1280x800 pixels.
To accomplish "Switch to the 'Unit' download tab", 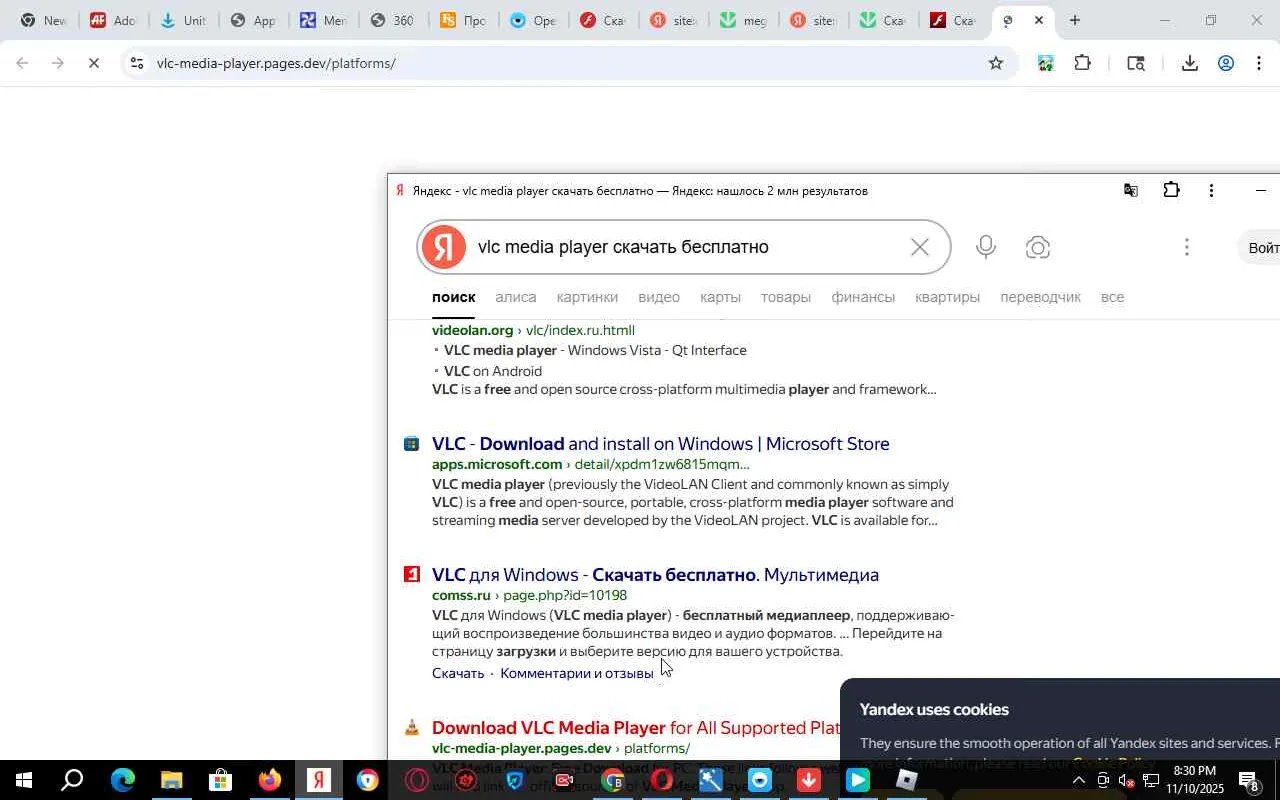I will coord(182,20).
